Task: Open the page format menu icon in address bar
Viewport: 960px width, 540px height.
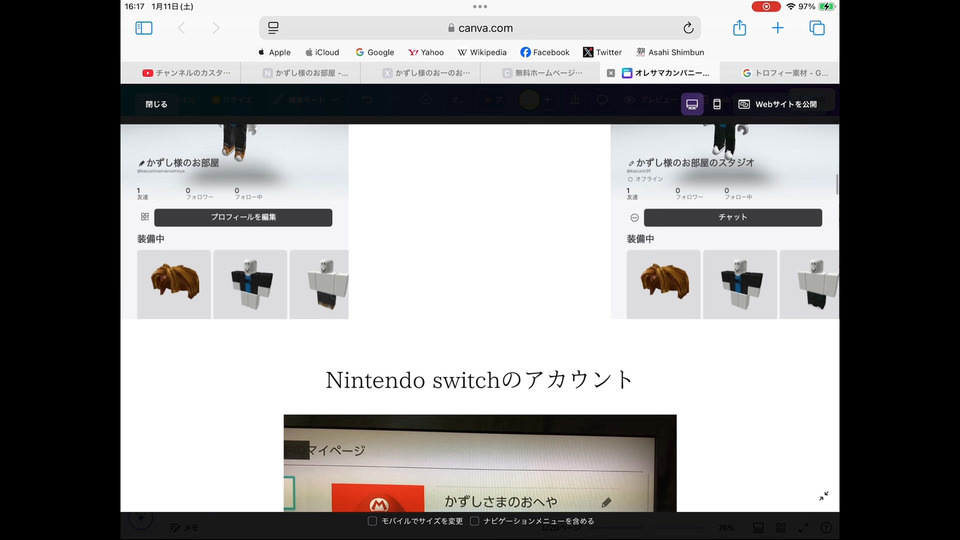Action: click(x=273, y=28)
